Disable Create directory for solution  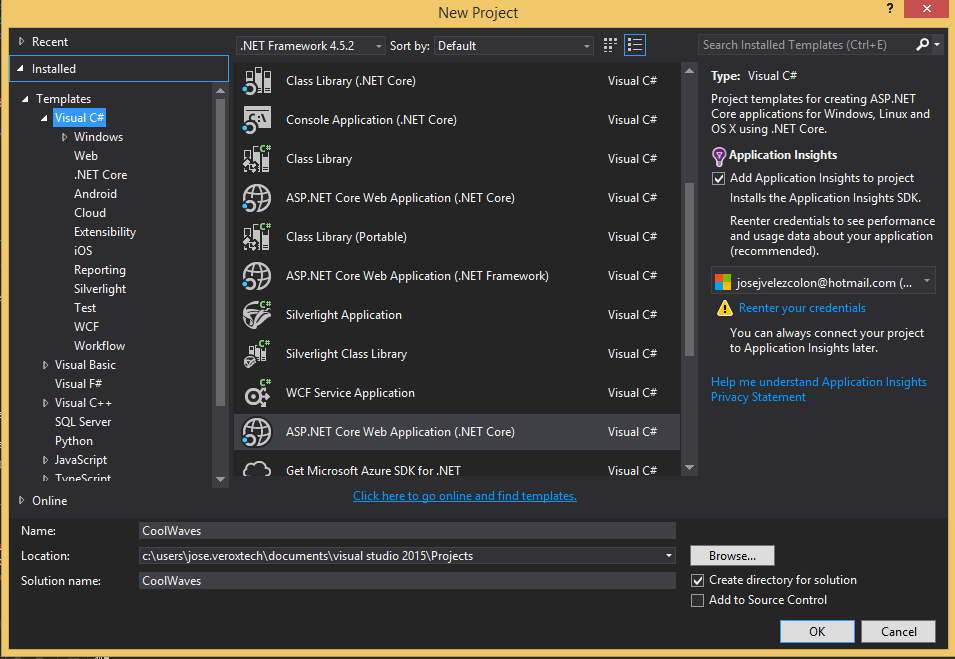697,580
